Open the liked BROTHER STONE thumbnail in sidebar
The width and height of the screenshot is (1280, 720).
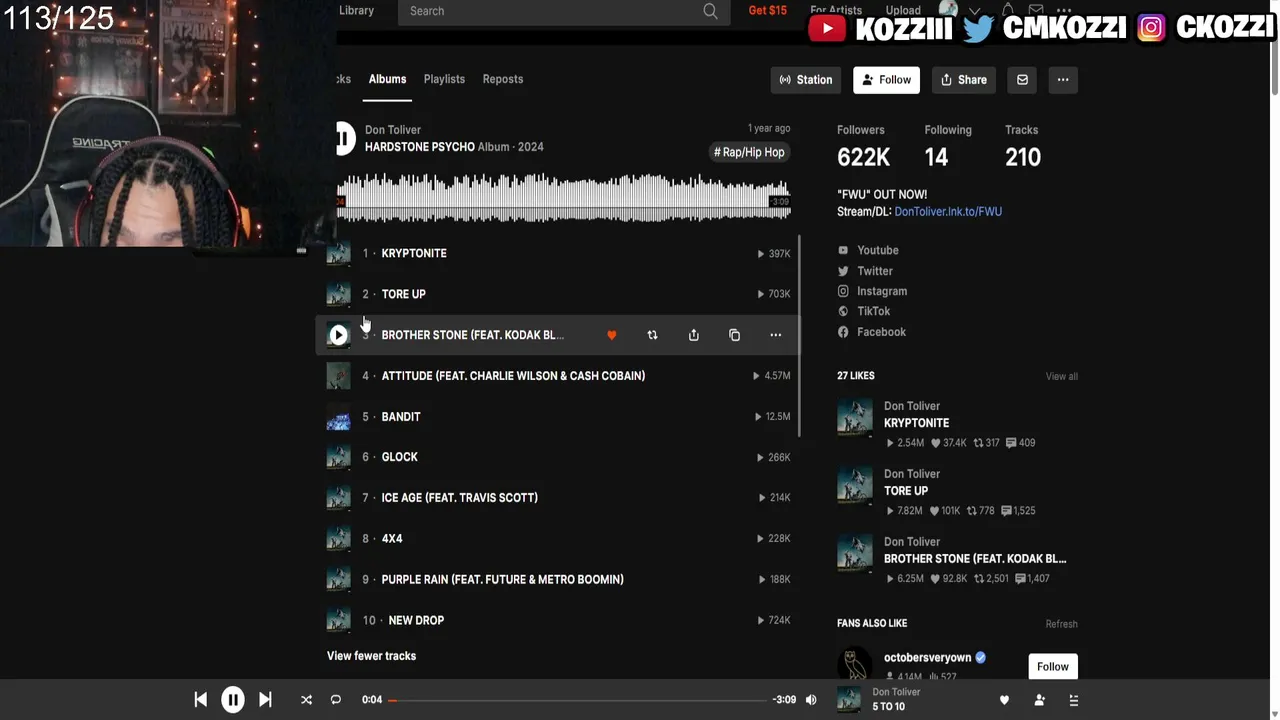click(855, 553)
